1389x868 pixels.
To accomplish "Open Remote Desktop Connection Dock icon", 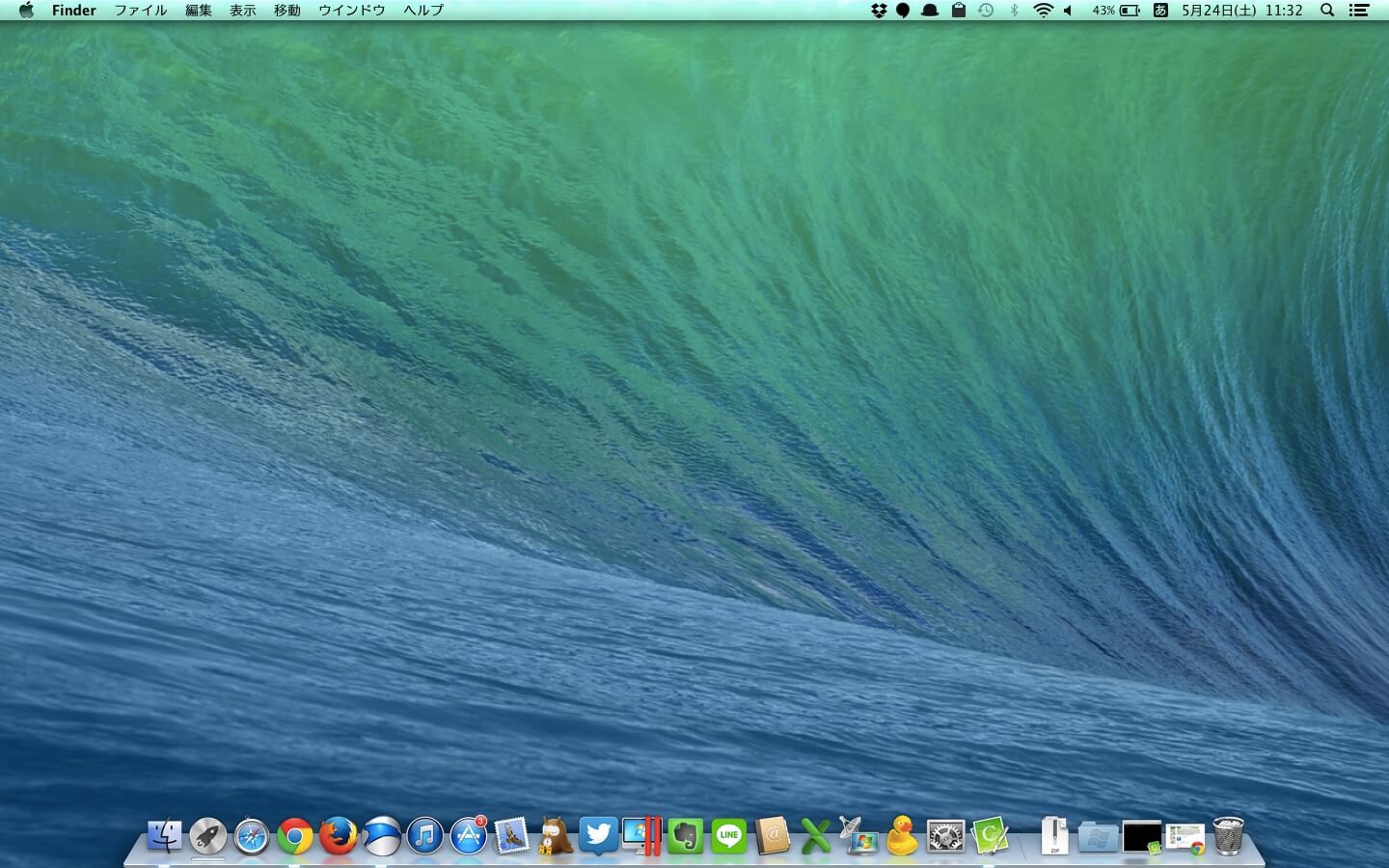I will tap(858, 836).
